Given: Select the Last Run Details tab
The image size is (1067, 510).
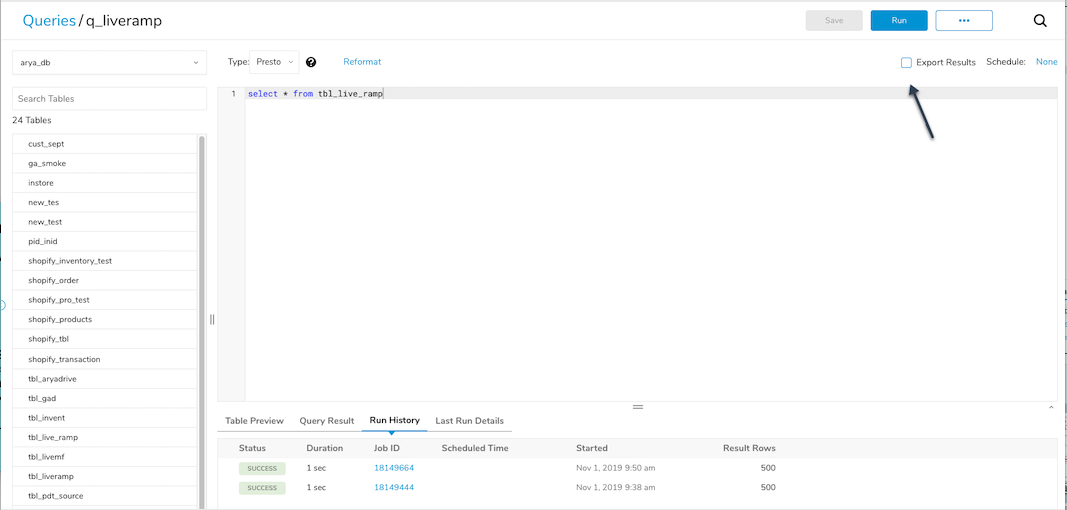Looking at the screenshot, I should pos(469,421).
